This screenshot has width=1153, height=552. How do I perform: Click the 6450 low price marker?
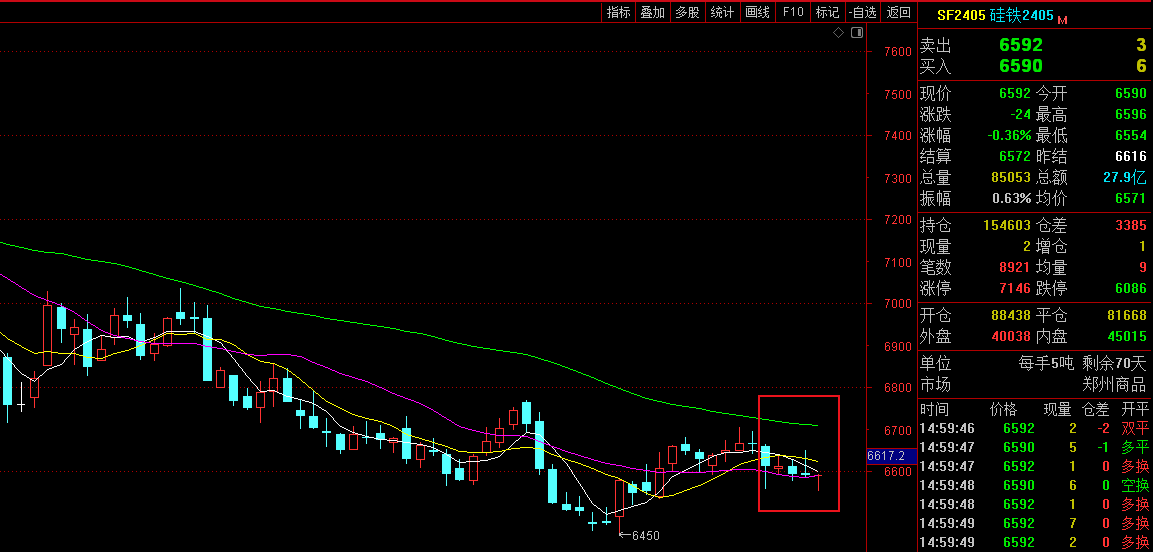(x=644, y=535)
